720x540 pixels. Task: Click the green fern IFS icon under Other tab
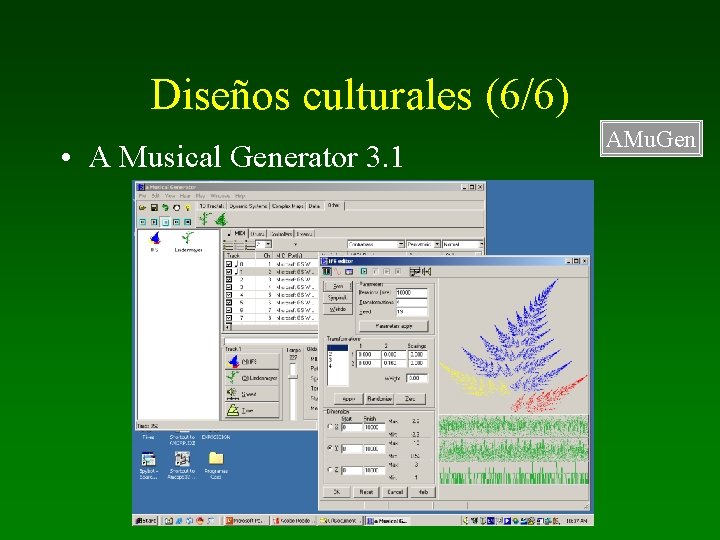(x=221, y=219)
